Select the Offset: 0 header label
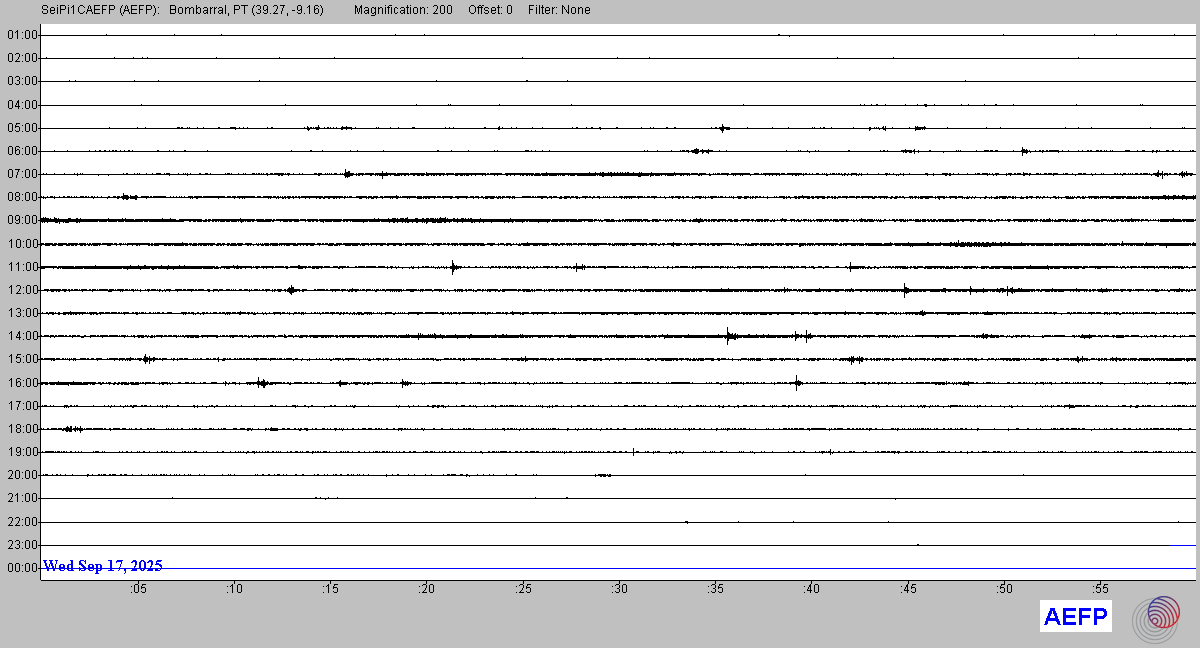This screenshot has width=1200, height=648. (x=490, y=10)
